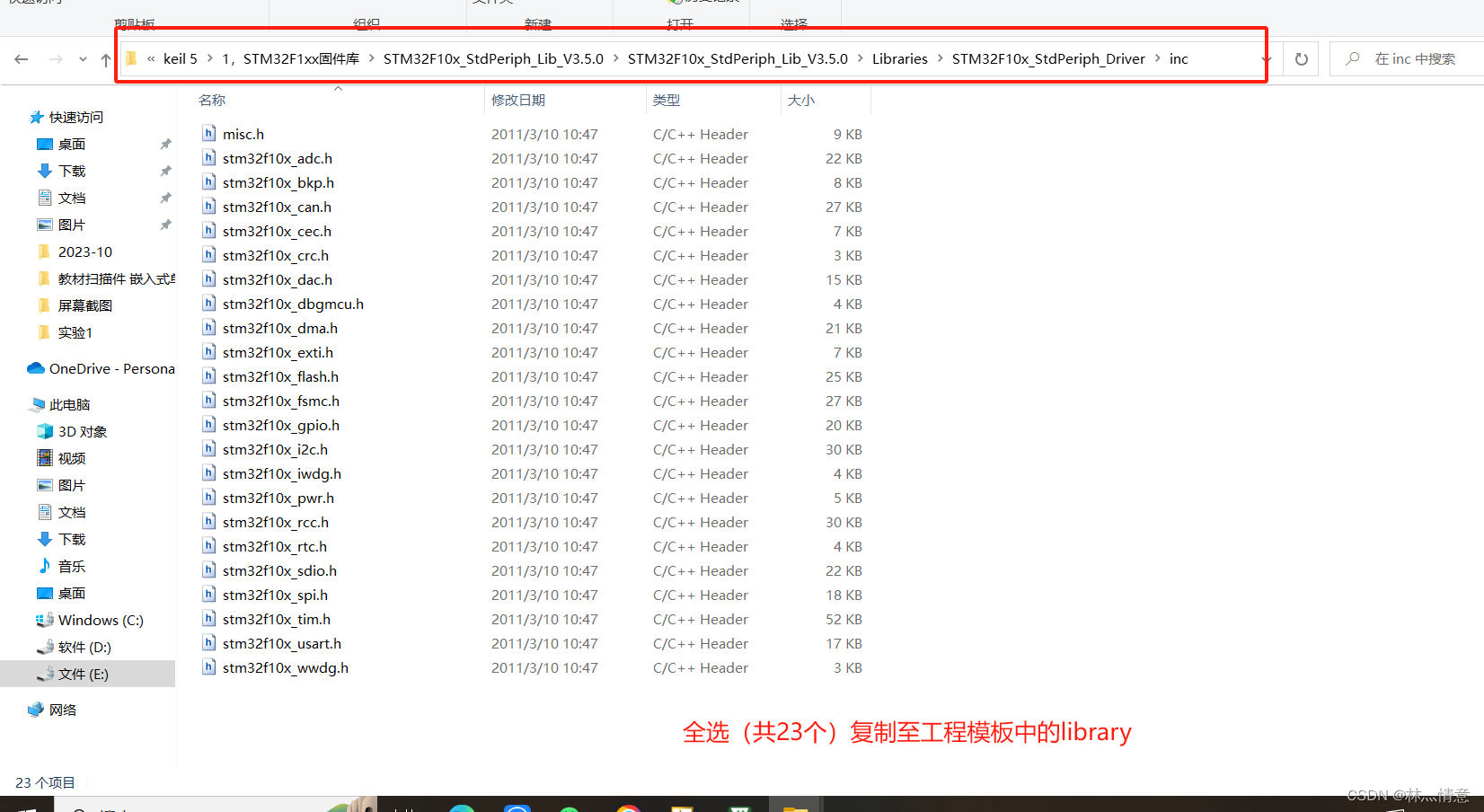1484x812 pixels.
Task: Select the misc.h file icon
Action: pyautogui.click(x=208, y=134)
